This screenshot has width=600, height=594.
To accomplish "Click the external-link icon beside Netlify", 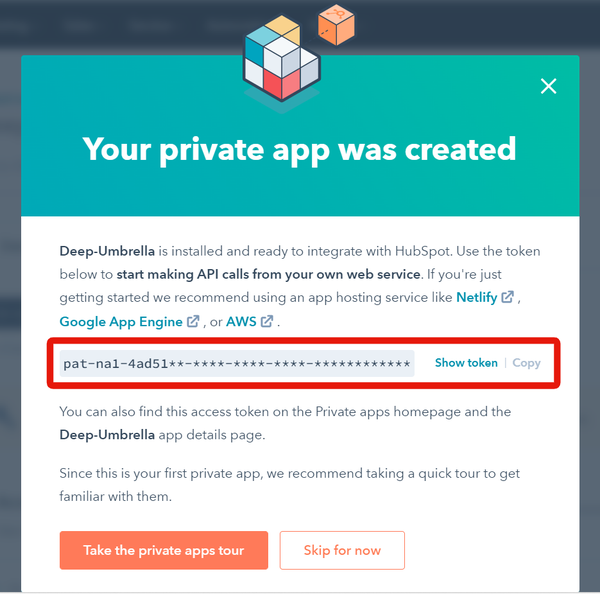I will [507, 297].
